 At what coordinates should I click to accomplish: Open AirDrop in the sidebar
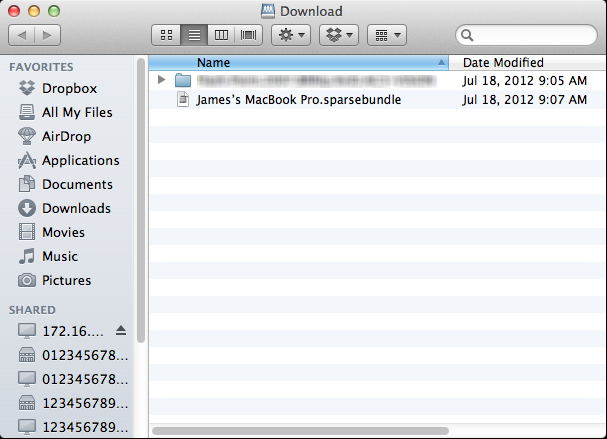(x=66, y=136)
